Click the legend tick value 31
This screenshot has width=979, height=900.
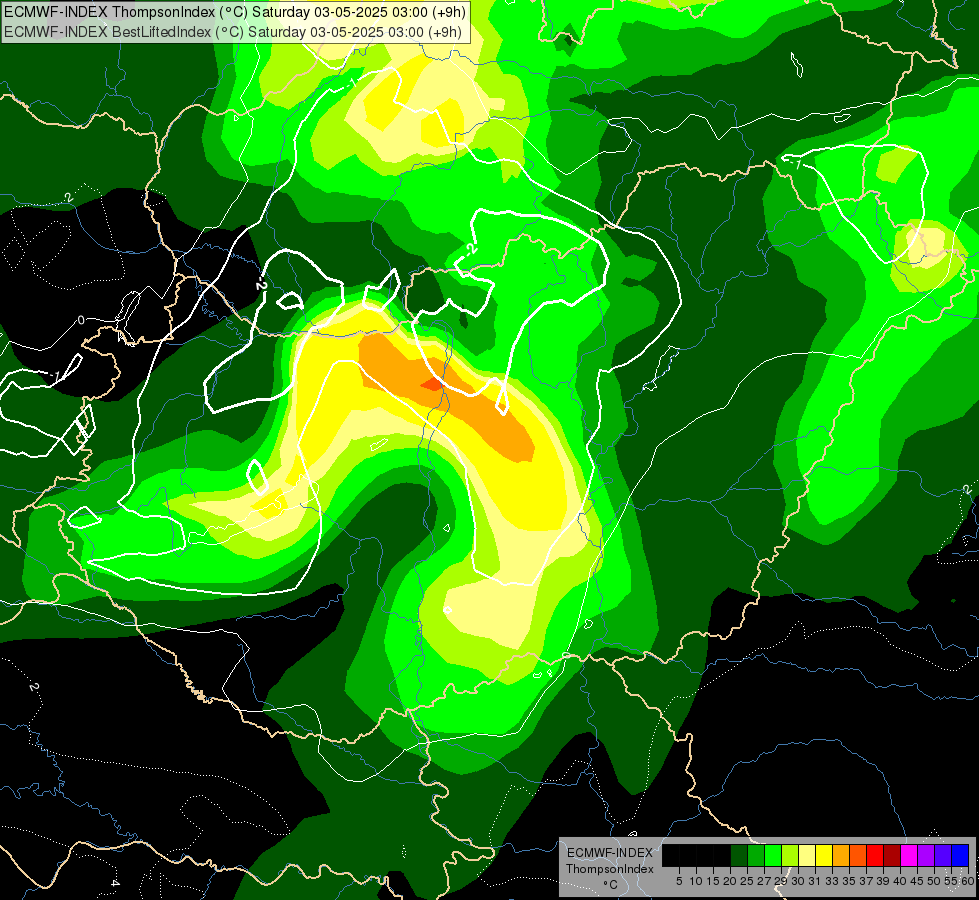[x=815, y=881]
